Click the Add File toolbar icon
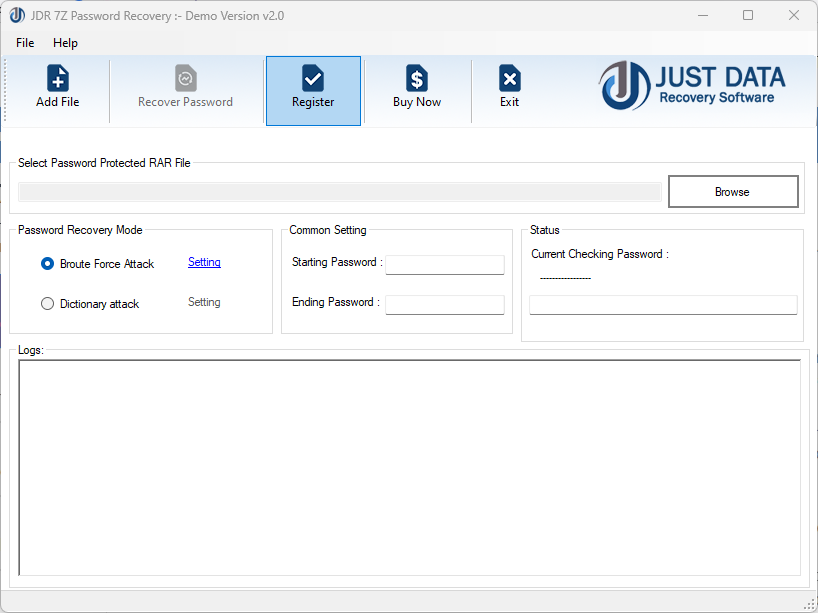The image size is (818, 613). click(57, 90)
